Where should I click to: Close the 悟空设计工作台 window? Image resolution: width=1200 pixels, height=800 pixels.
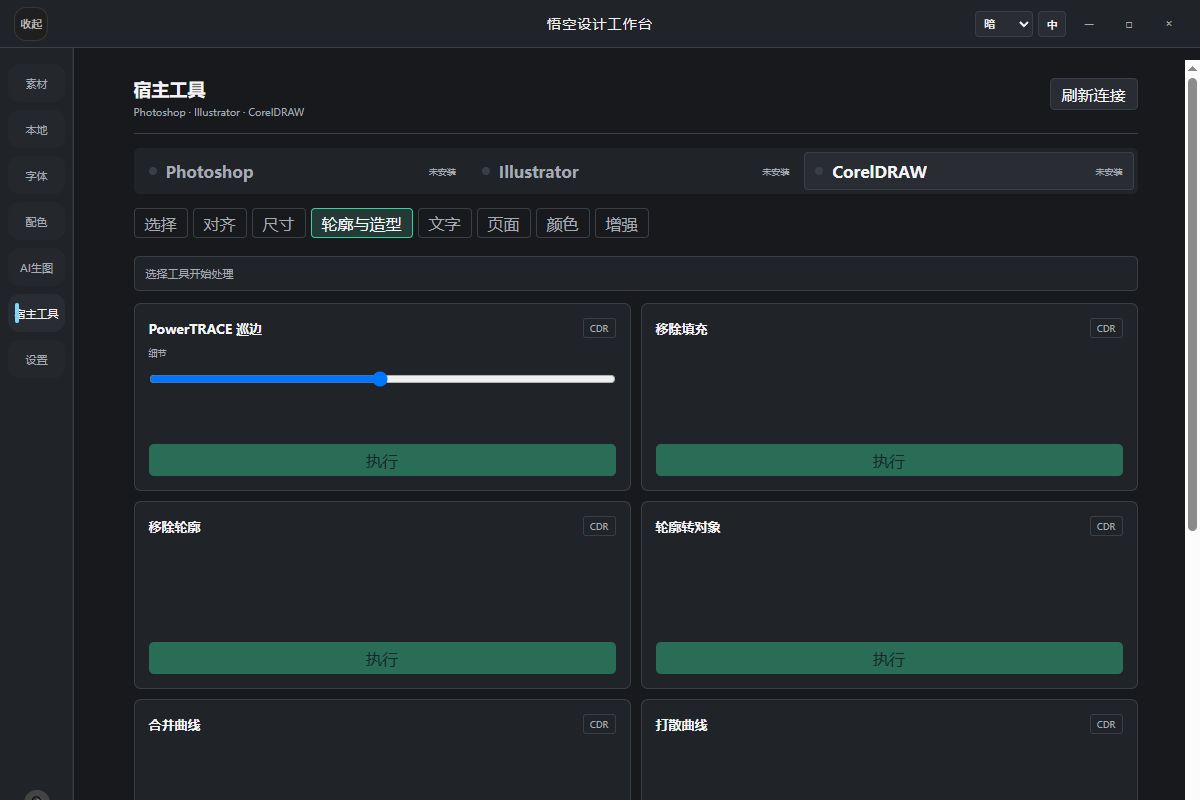(x=1169, y=24)
